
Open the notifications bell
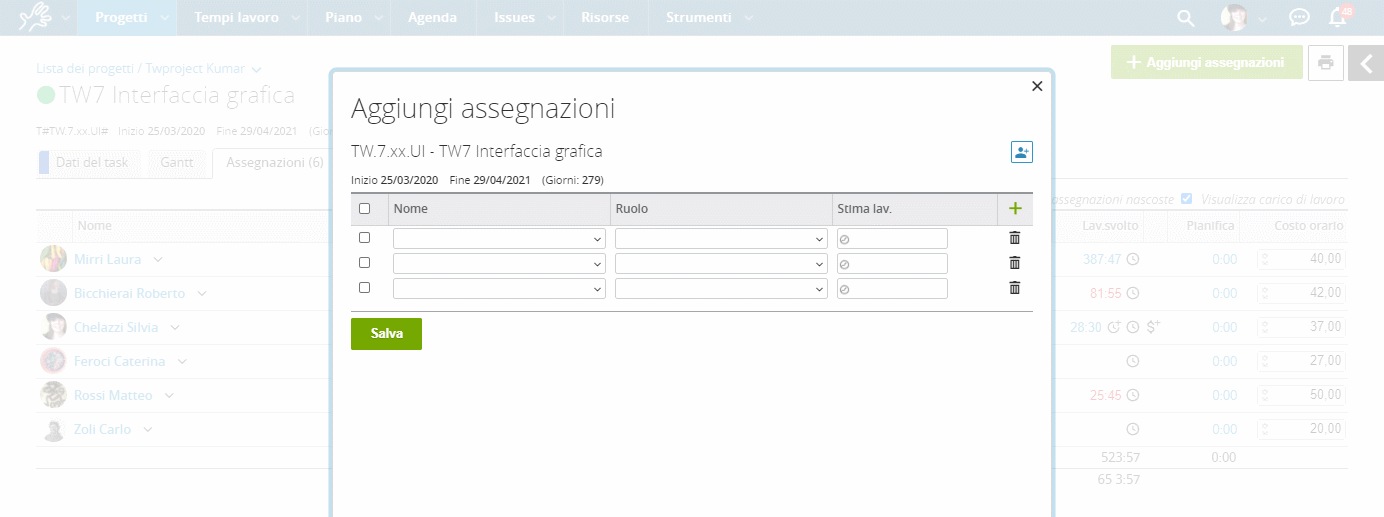click(1336, 18)
